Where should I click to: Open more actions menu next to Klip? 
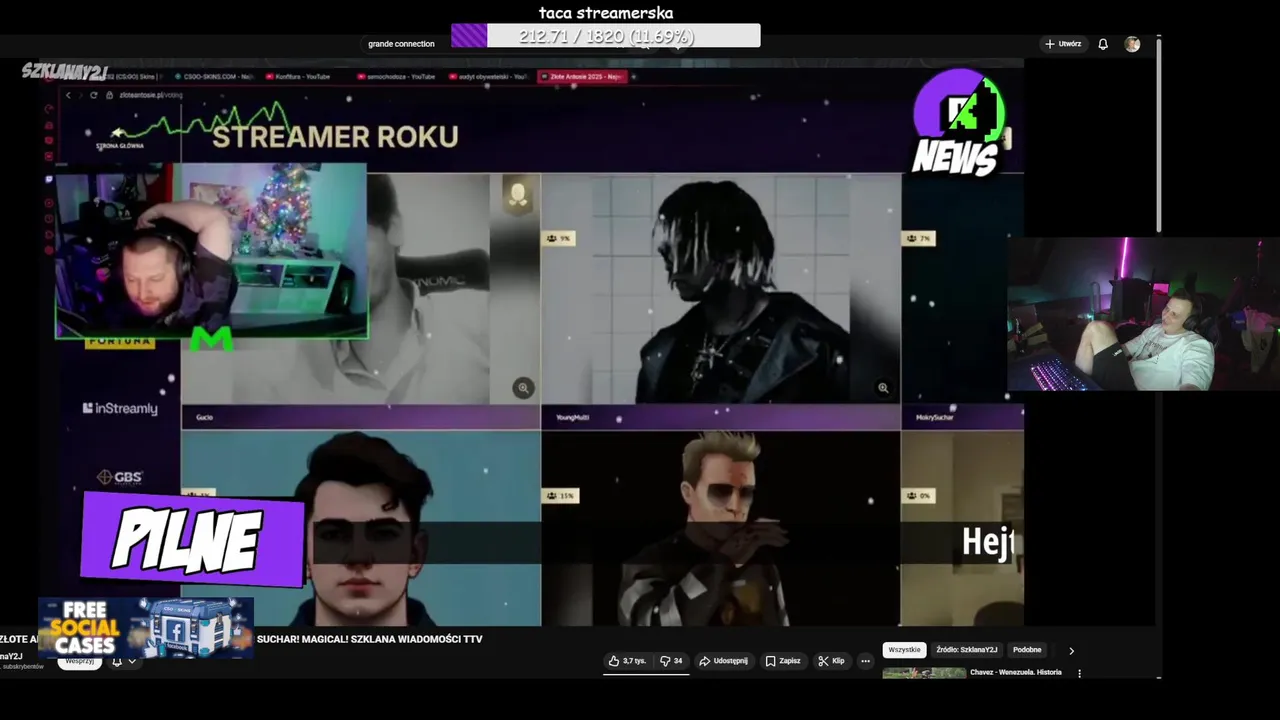click(x=865, y=661)
